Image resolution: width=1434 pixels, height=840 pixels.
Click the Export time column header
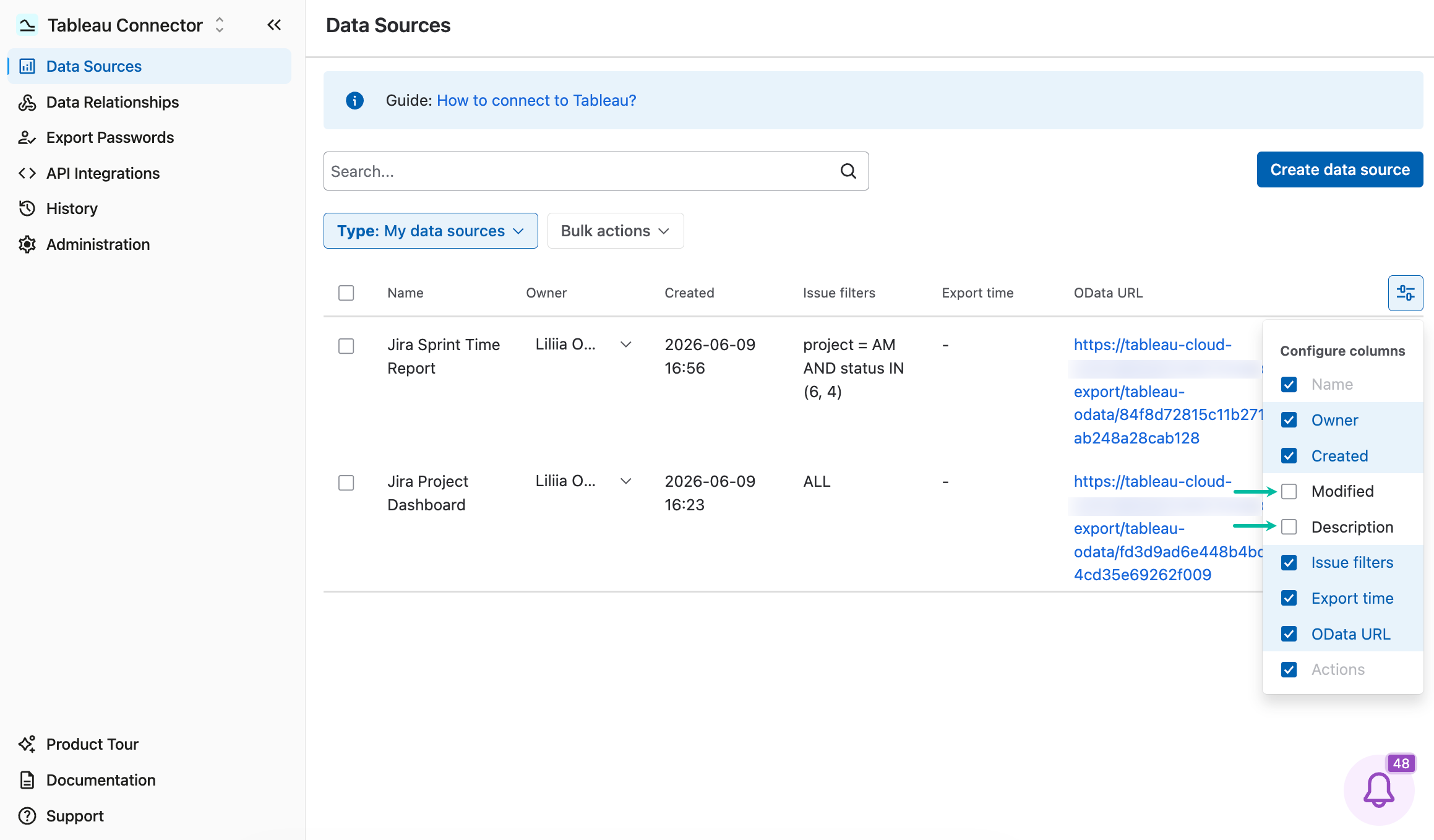tap(977, 293)
